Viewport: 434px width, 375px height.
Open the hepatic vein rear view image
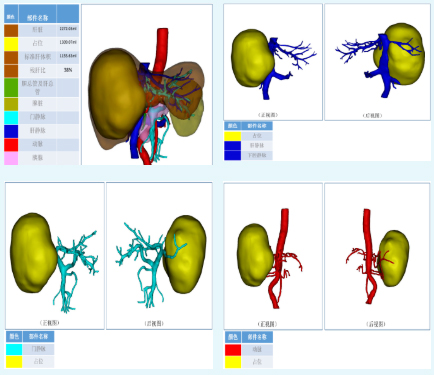click(377, 62)
